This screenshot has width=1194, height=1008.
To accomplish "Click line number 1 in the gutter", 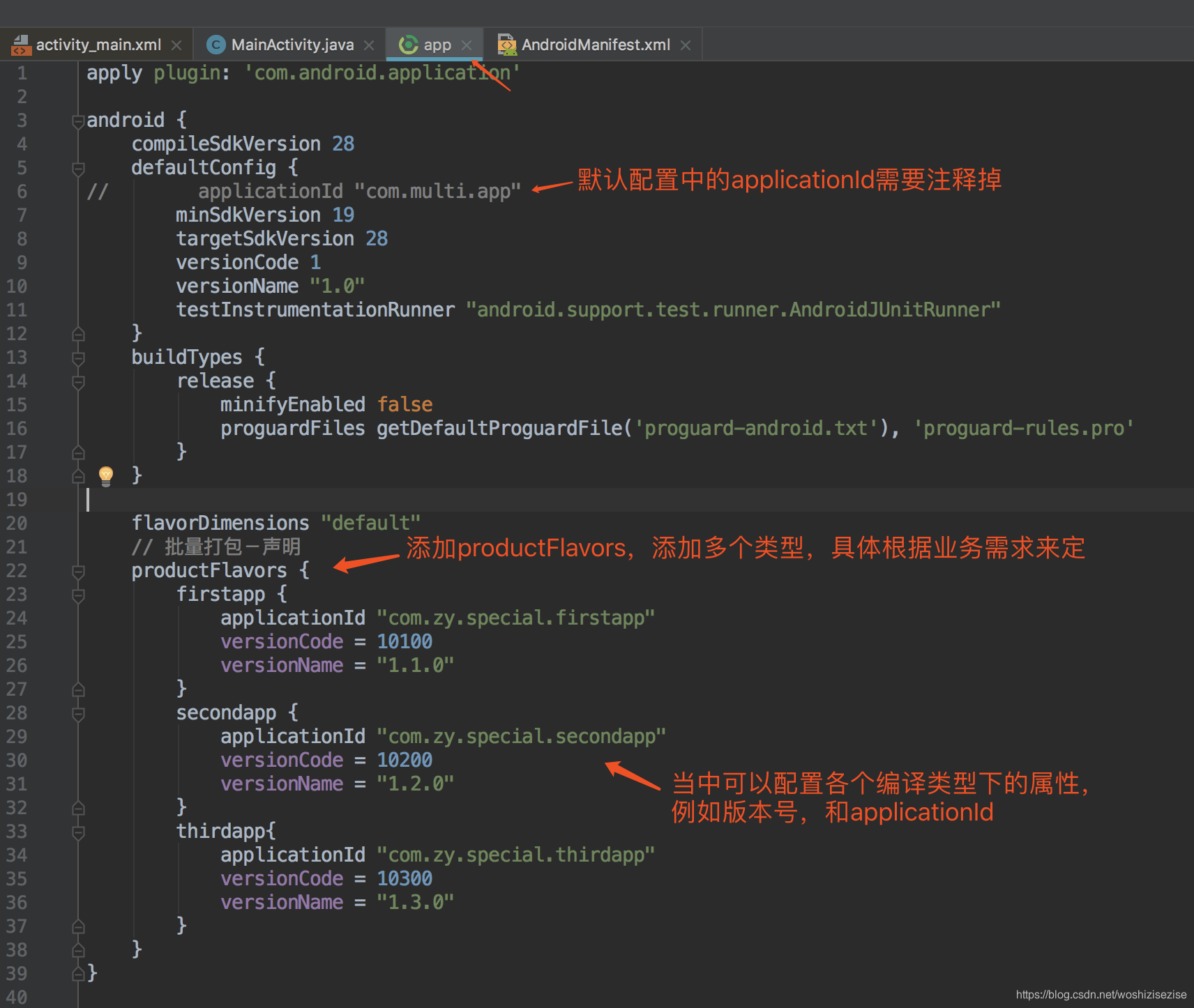I will point(22,73).
